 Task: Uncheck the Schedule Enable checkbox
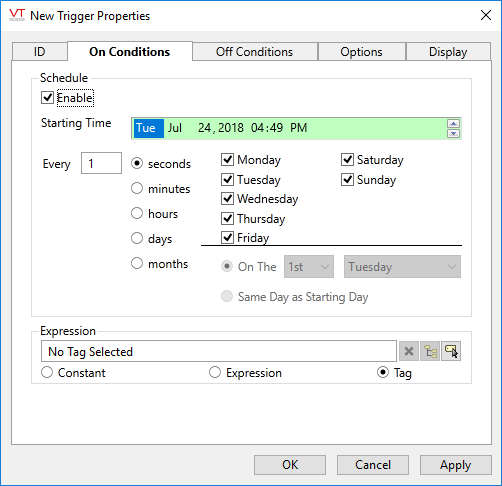tap(47, 98)
